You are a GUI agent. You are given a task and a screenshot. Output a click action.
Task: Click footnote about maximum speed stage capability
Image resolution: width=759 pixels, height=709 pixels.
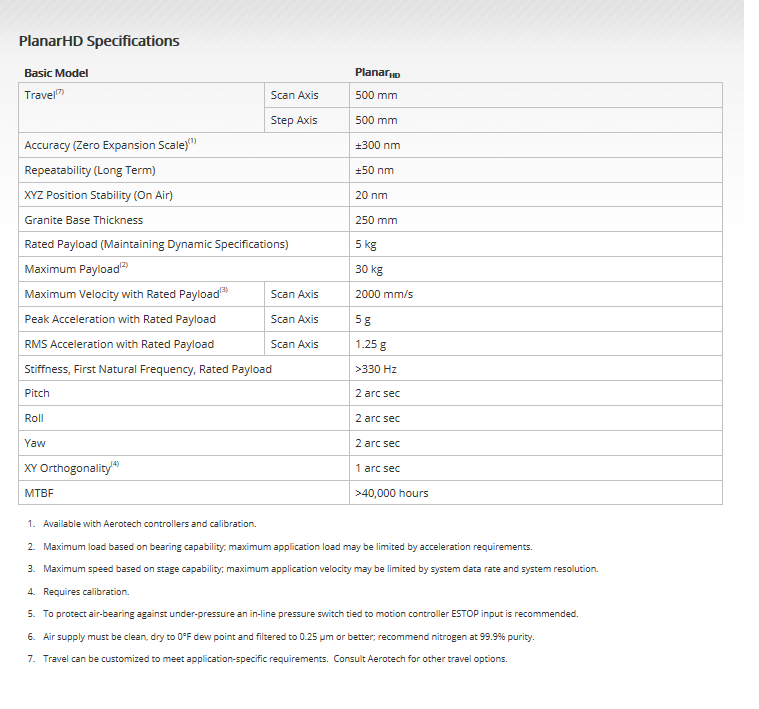click(320, 569)
